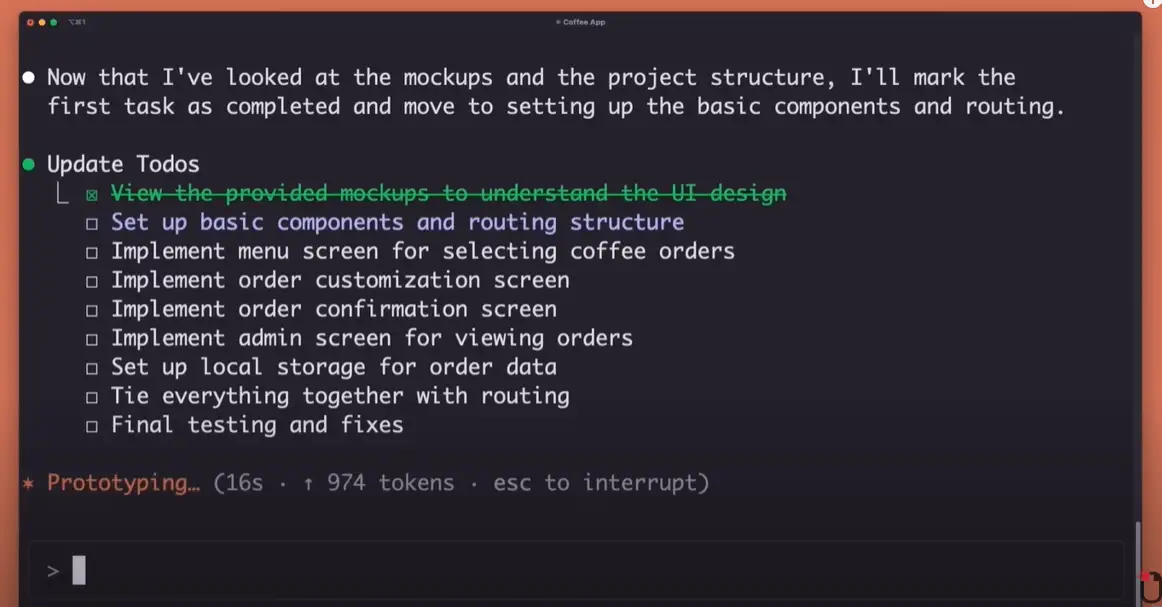Tick checkbox next to Implement order customization screen

[92, 282]
